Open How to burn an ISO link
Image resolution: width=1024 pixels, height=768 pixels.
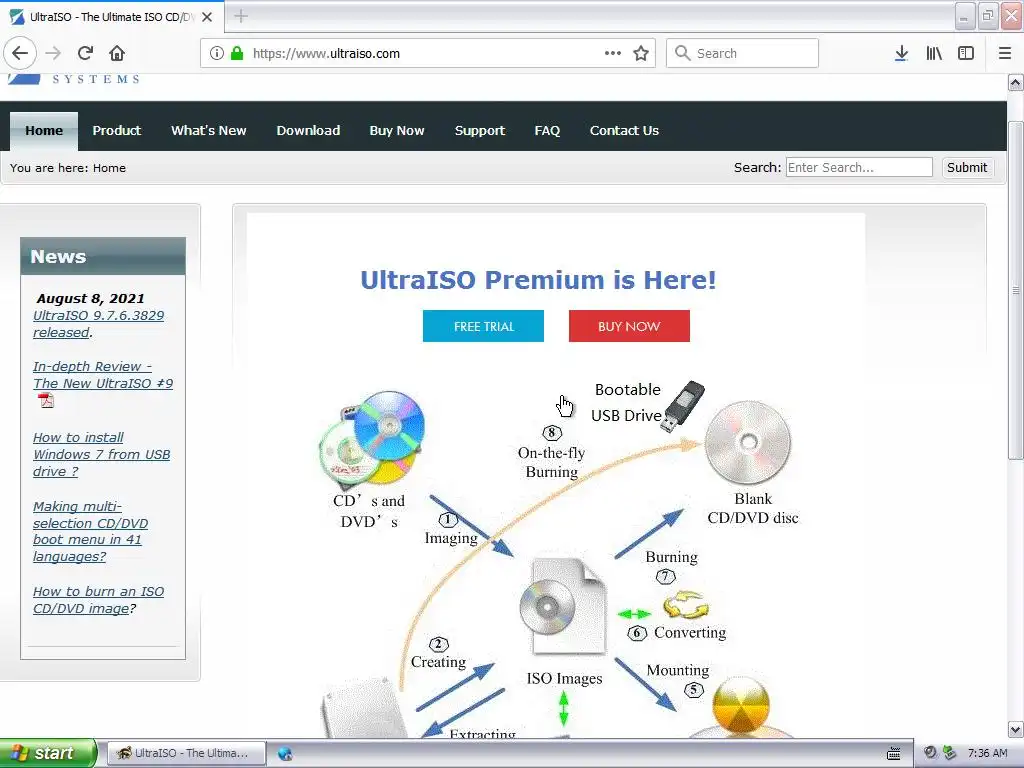click(99, 600)
